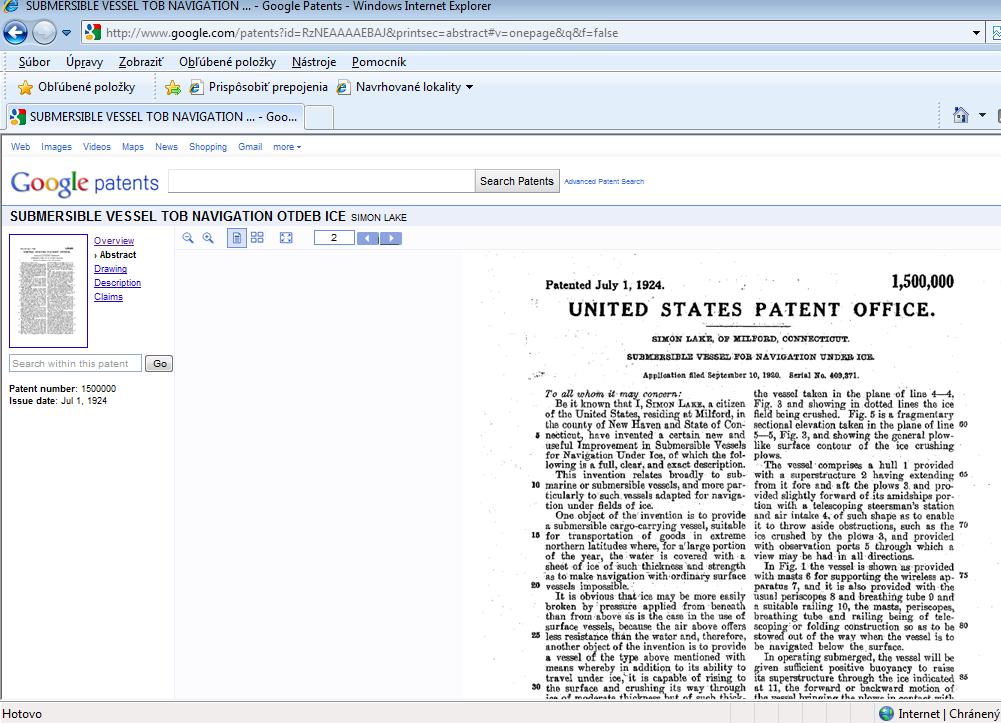The width and height of the screenshot is (1001, 723).
Task: Click the 'Hotovo' status bar text
Action: click(22, 714)
